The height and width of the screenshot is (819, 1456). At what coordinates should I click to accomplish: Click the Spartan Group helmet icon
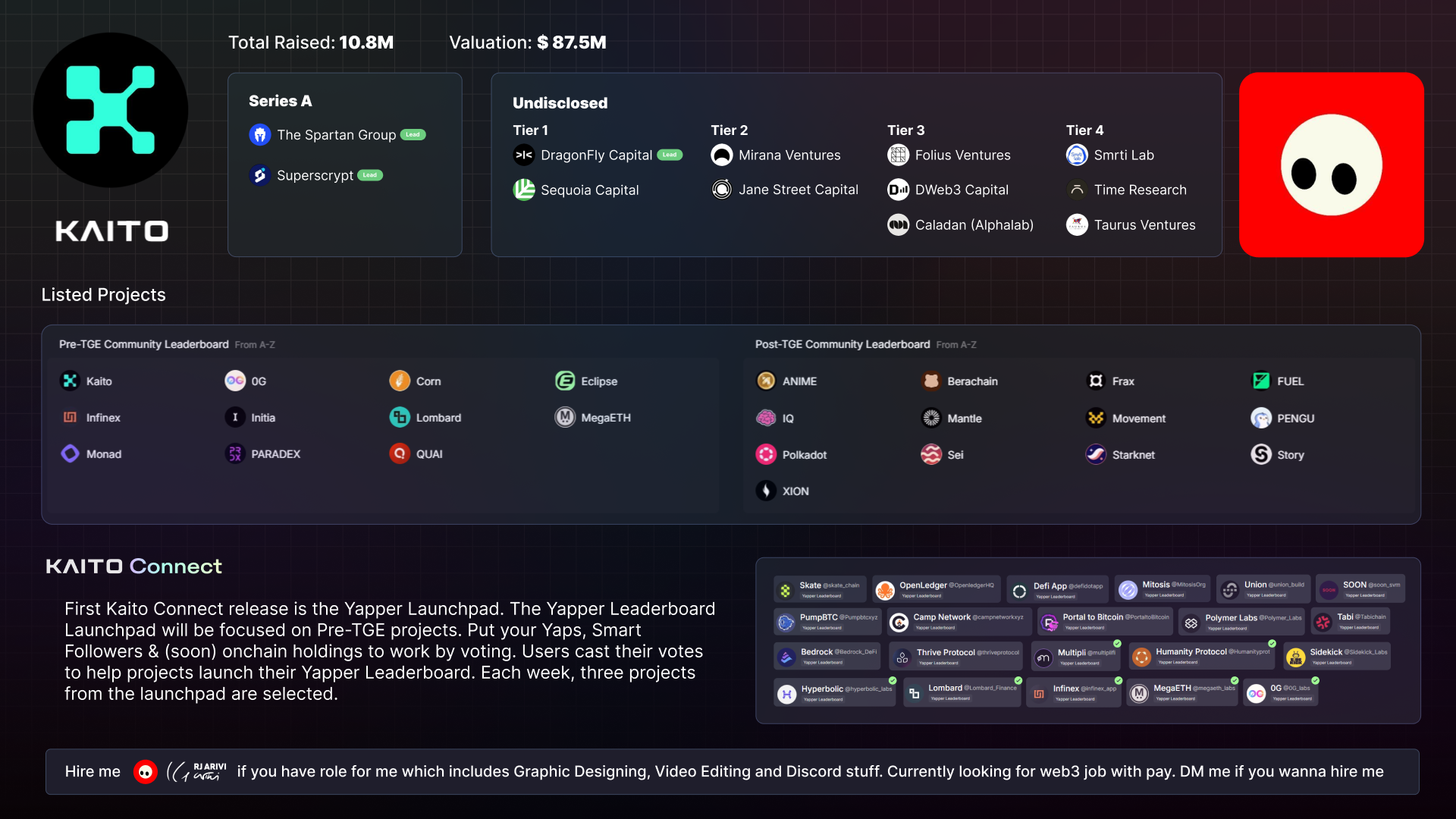coord(260,135)
